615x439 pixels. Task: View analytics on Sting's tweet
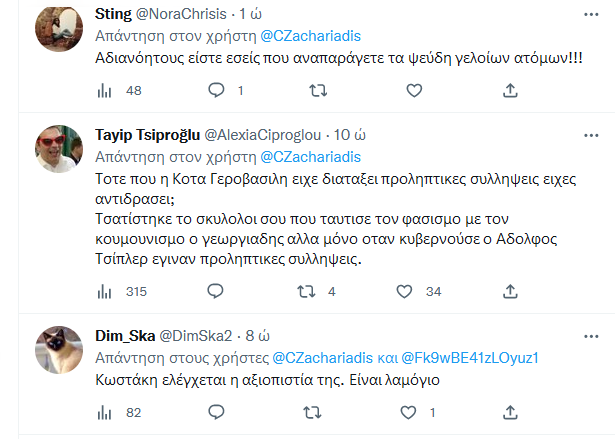click(x=104, y=91)
